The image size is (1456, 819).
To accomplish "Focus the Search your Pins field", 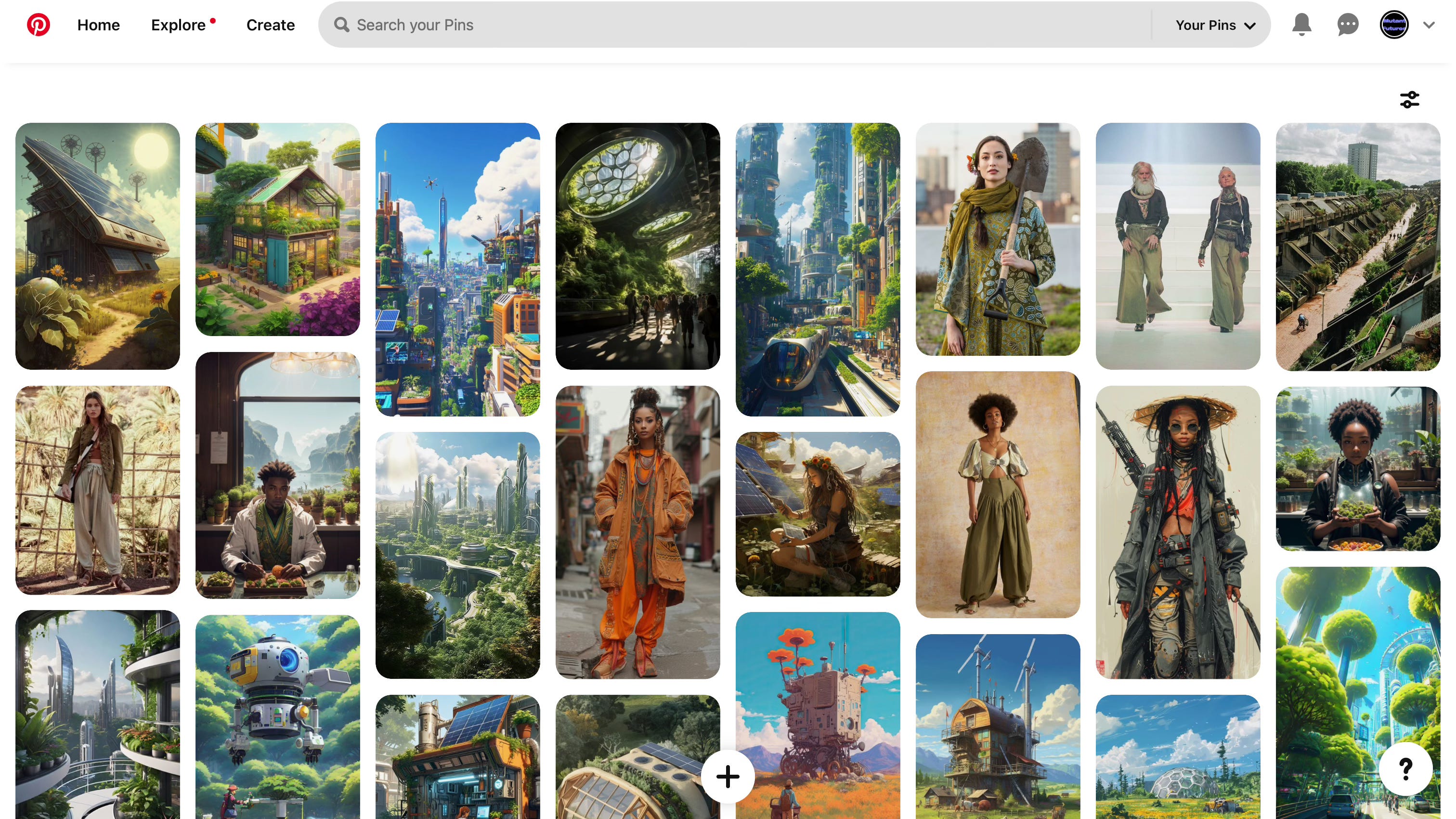I will (735, 25).
